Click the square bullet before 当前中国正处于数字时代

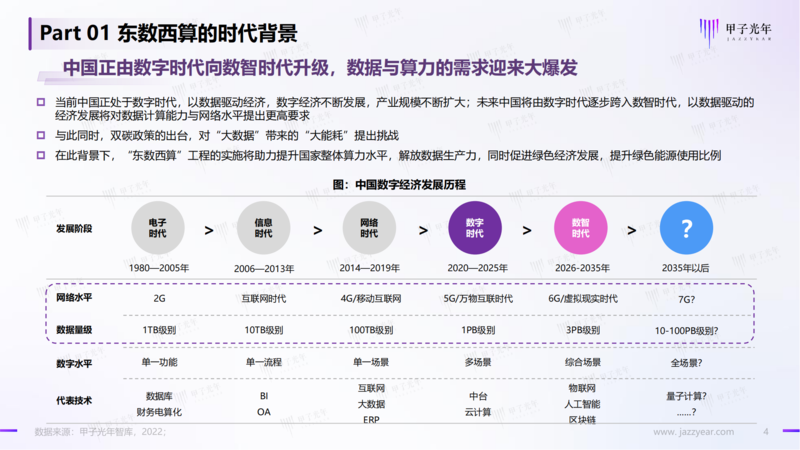pos(41,102)
